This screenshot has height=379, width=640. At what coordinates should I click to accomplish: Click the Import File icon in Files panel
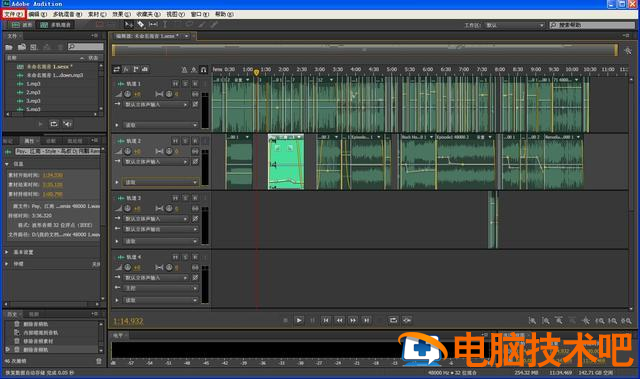(22, 47)
